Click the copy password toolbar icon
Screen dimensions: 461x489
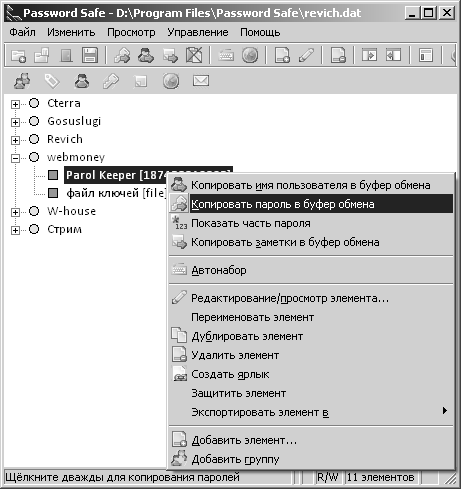tap(122, 55)
